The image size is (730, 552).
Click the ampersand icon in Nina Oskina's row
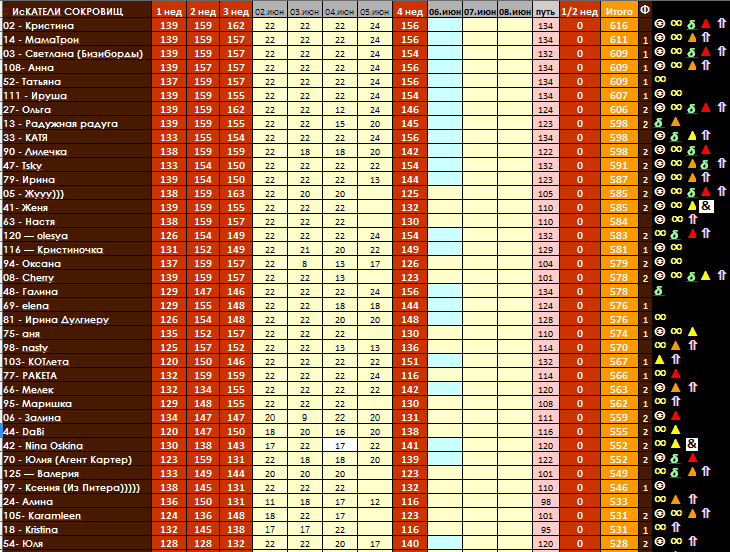tap(691, 444)
